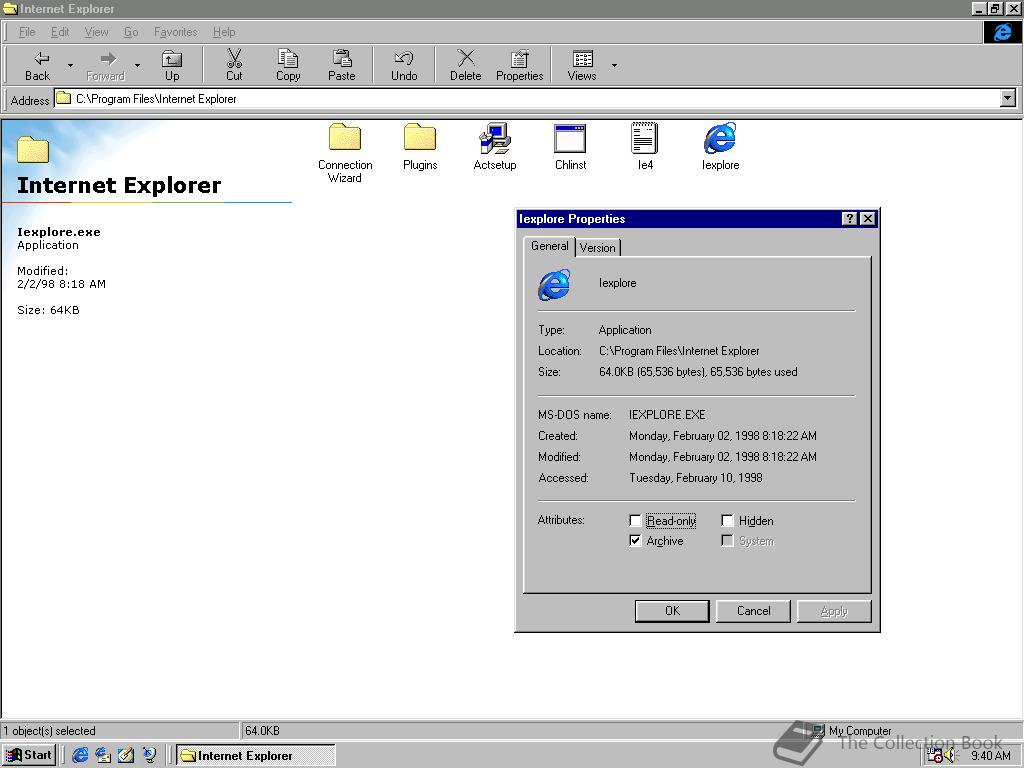Restore the Explorer window size

coord(995,8)
